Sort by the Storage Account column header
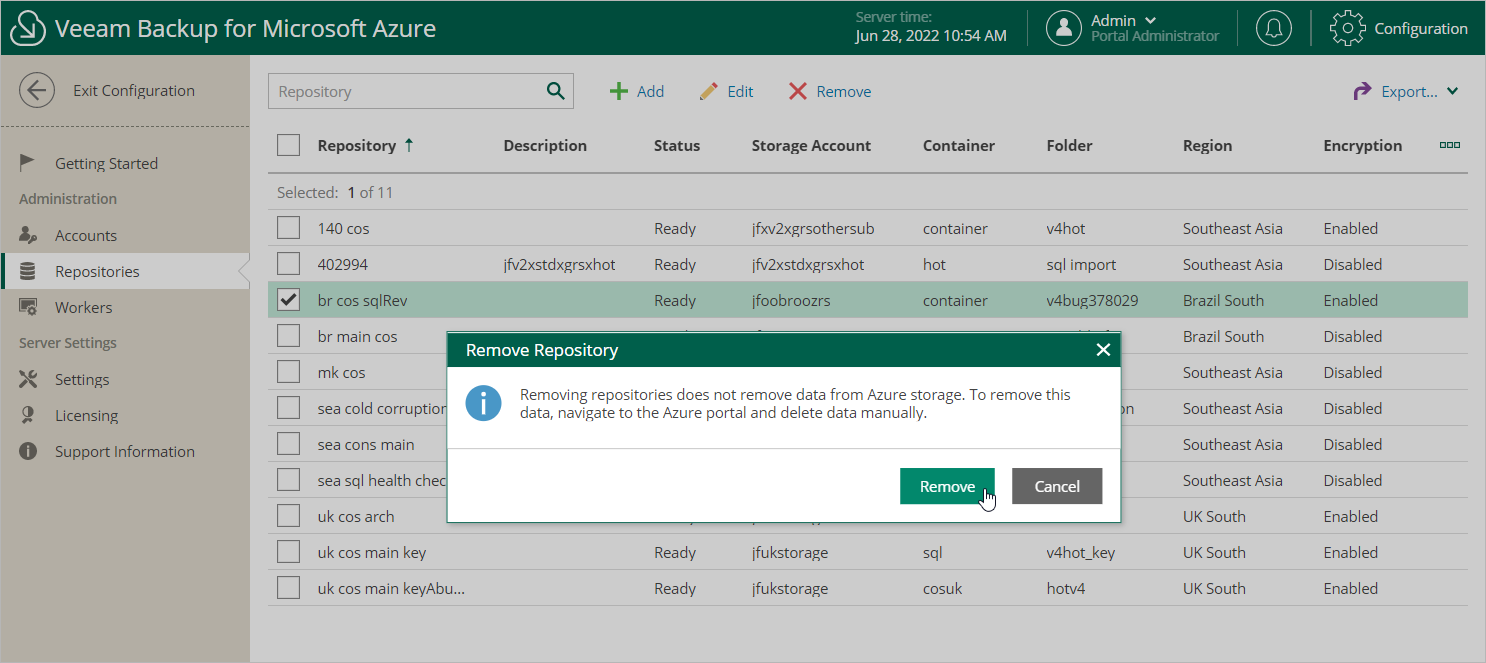Image resolution: width=1486 pixels, height=663 pixels. coord(811,145)
